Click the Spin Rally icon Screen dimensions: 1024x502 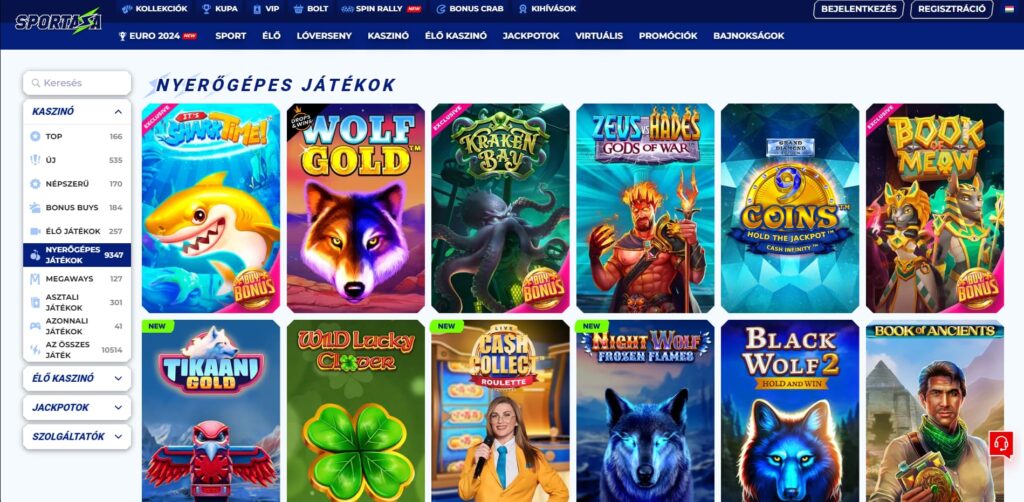(x=347, y=9)
